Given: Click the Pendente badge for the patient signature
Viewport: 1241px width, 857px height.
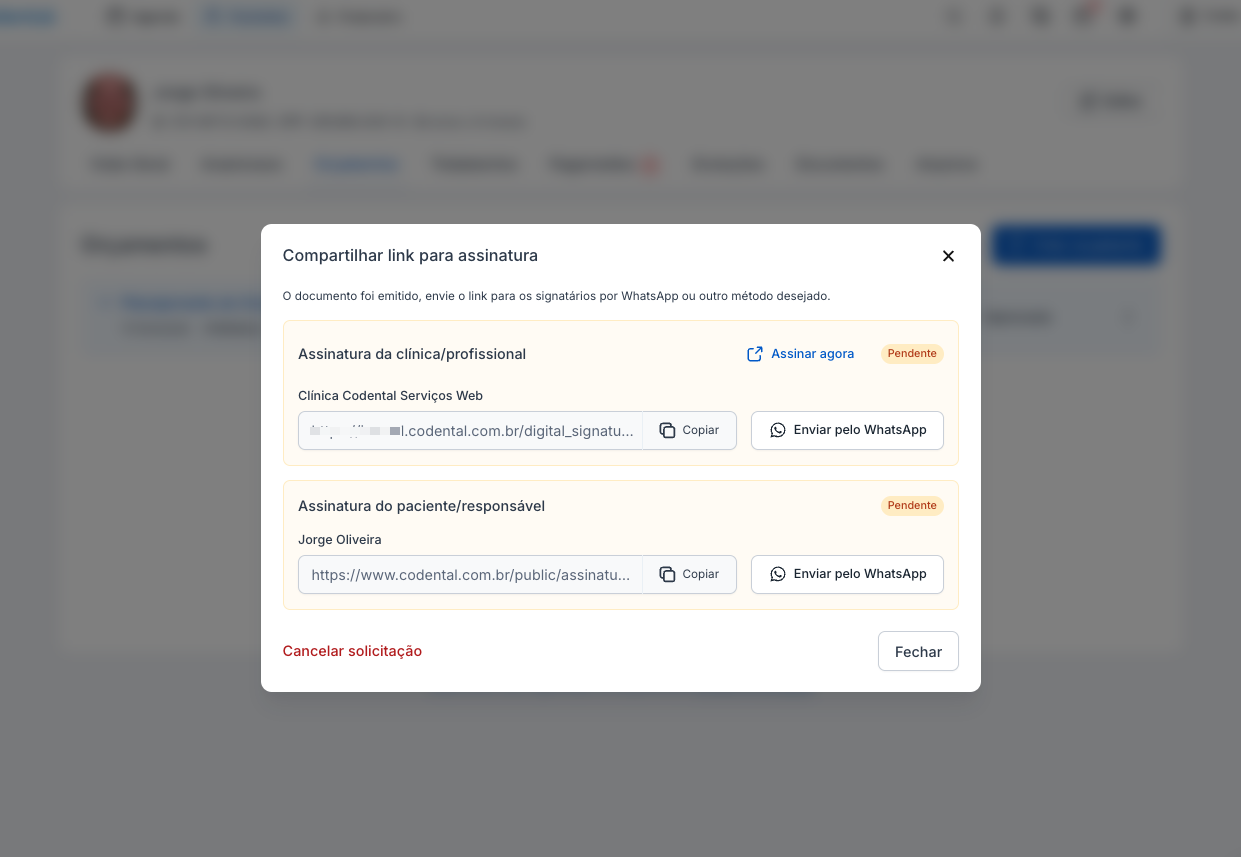Looking at the screenshot, I should click(912, 506).
